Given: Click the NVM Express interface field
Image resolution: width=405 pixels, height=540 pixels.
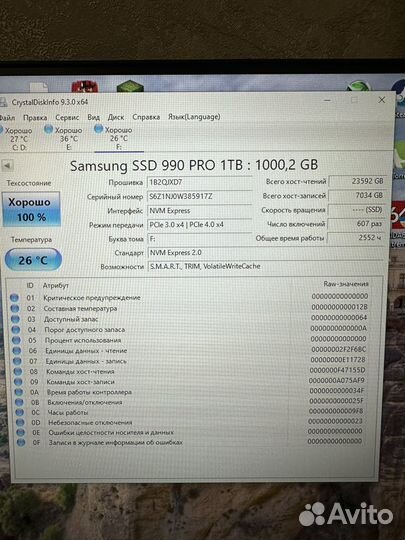Looking at the screenshot, I should [200, 210].
